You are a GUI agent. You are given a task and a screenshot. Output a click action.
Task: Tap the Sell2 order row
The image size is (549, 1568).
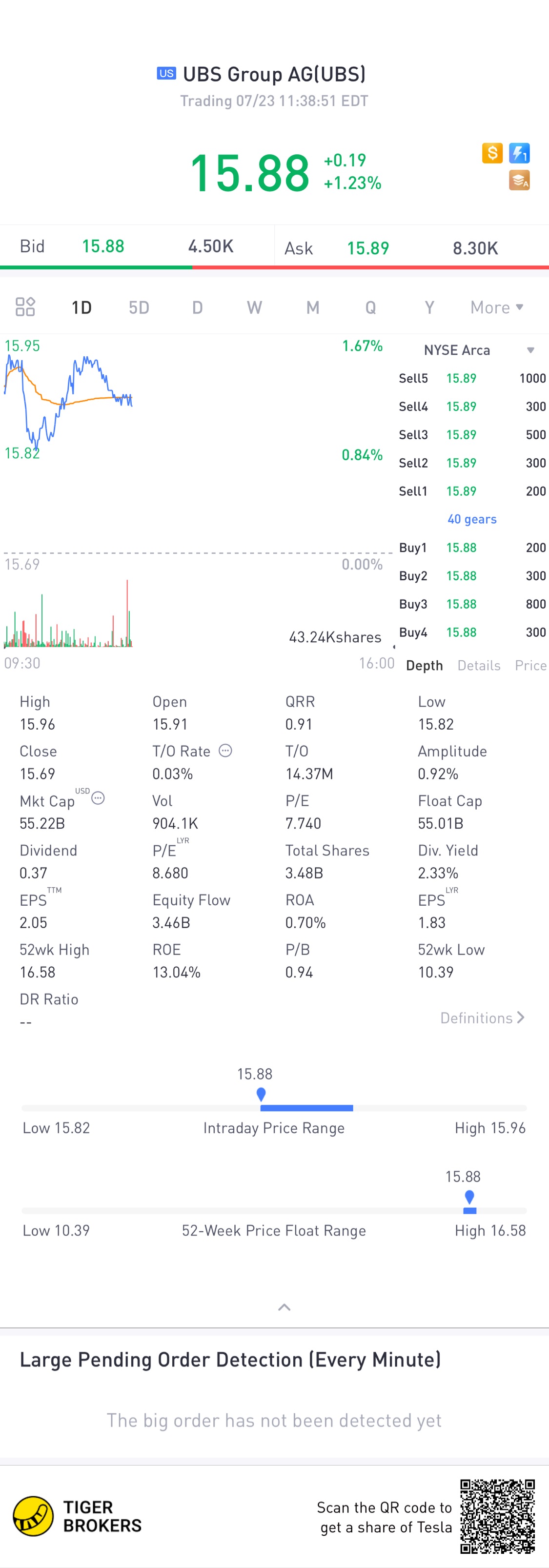(472, 463)
